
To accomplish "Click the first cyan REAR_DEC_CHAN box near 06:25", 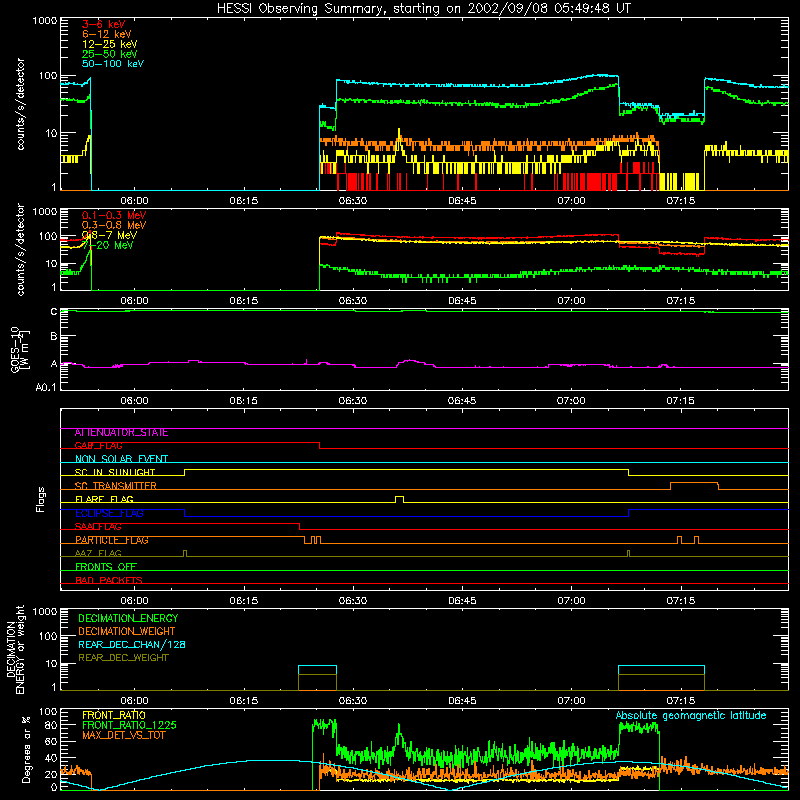I will [317, 670].
